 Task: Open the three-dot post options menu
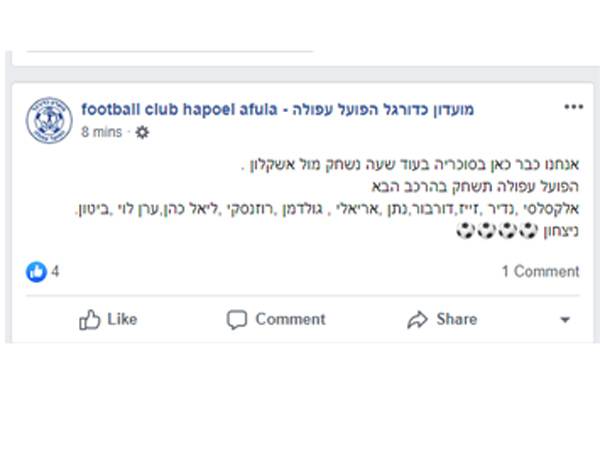coord(573,108)
